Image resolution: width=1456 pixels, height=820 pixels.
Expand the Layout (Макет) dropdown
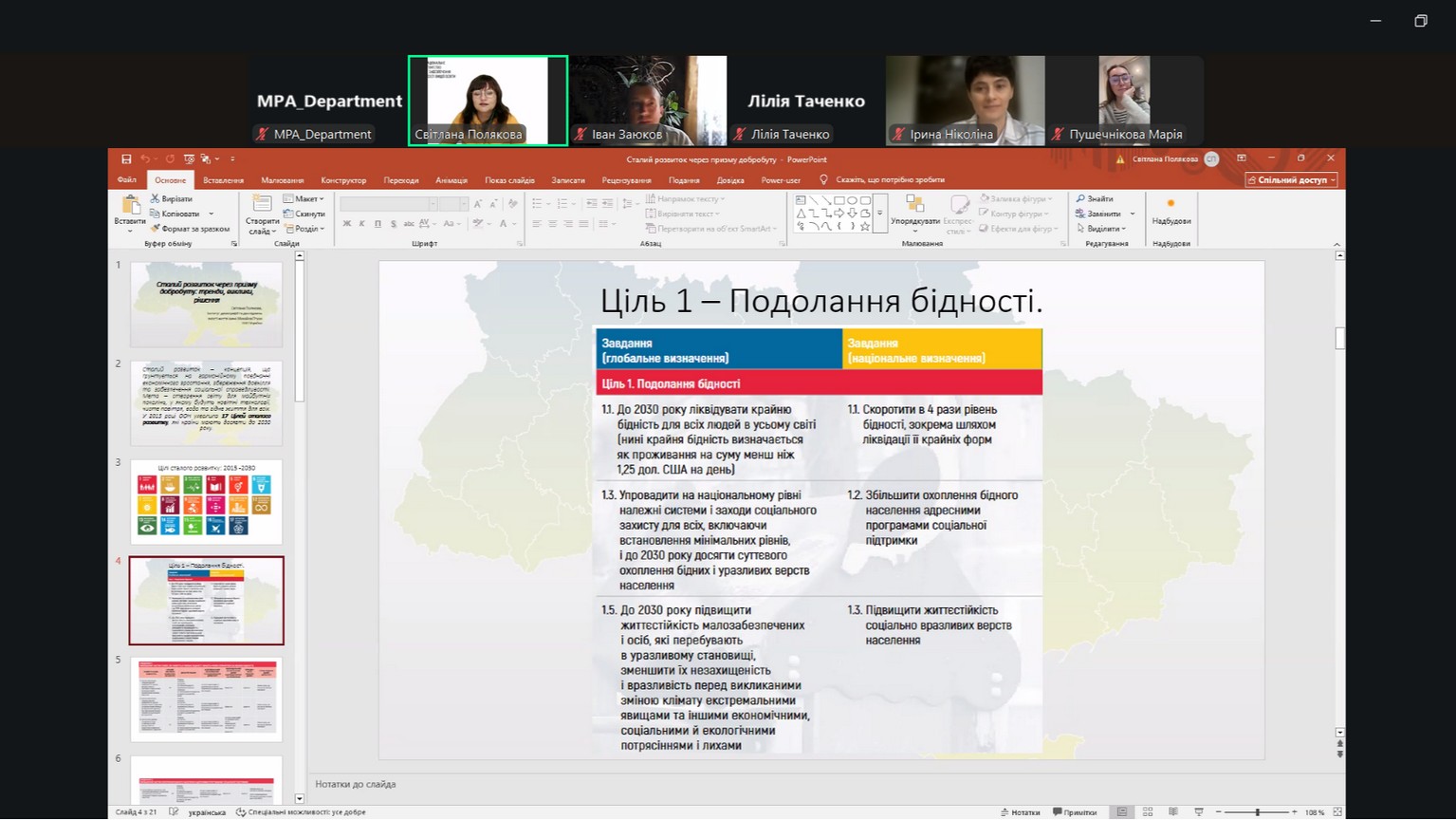[304, 199]
